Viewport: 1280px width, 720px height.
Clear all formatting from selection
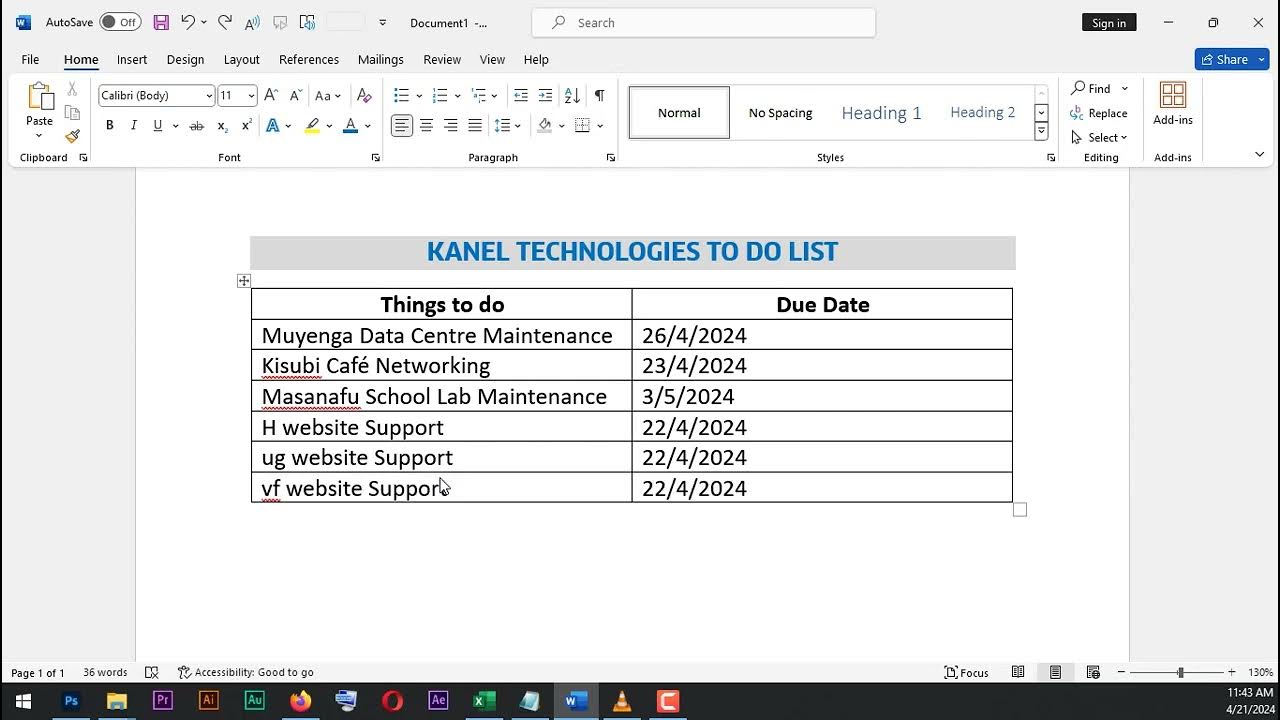click(x=364, y=96)
